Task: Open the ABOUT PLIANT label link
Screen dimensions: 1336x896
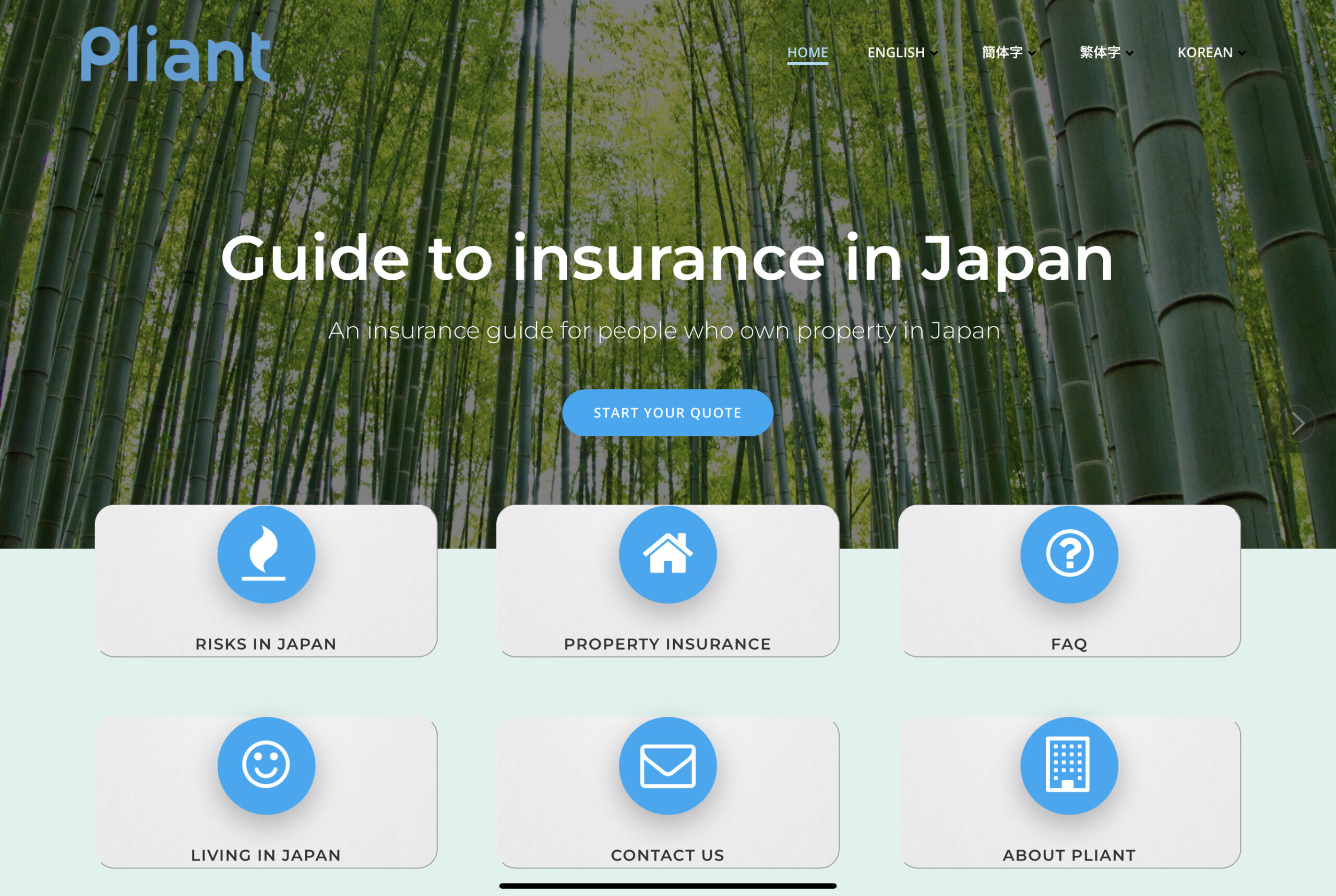Action: (1069, 855)
